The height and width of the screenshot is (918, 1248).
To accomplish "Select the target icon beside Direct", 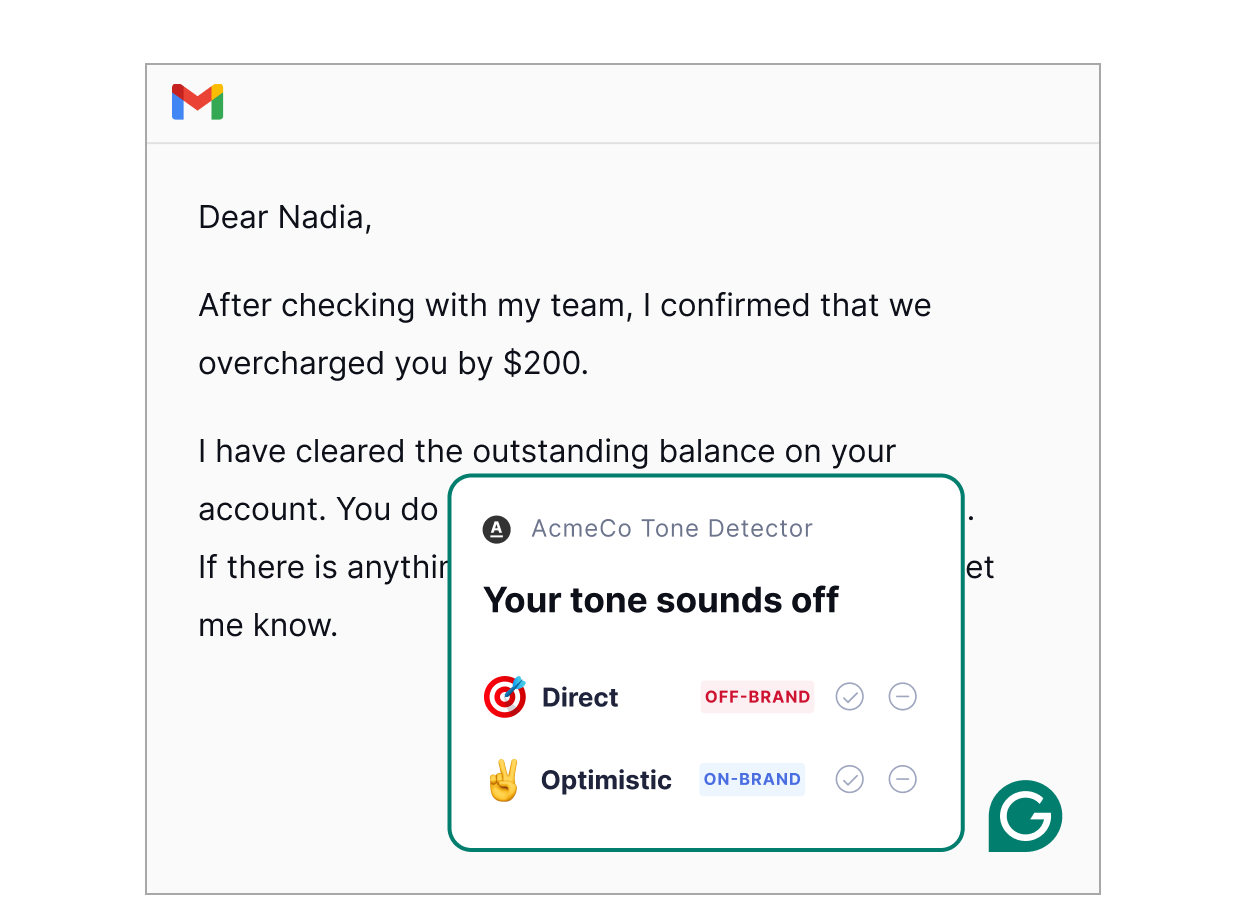I will (x=504, y=696).
